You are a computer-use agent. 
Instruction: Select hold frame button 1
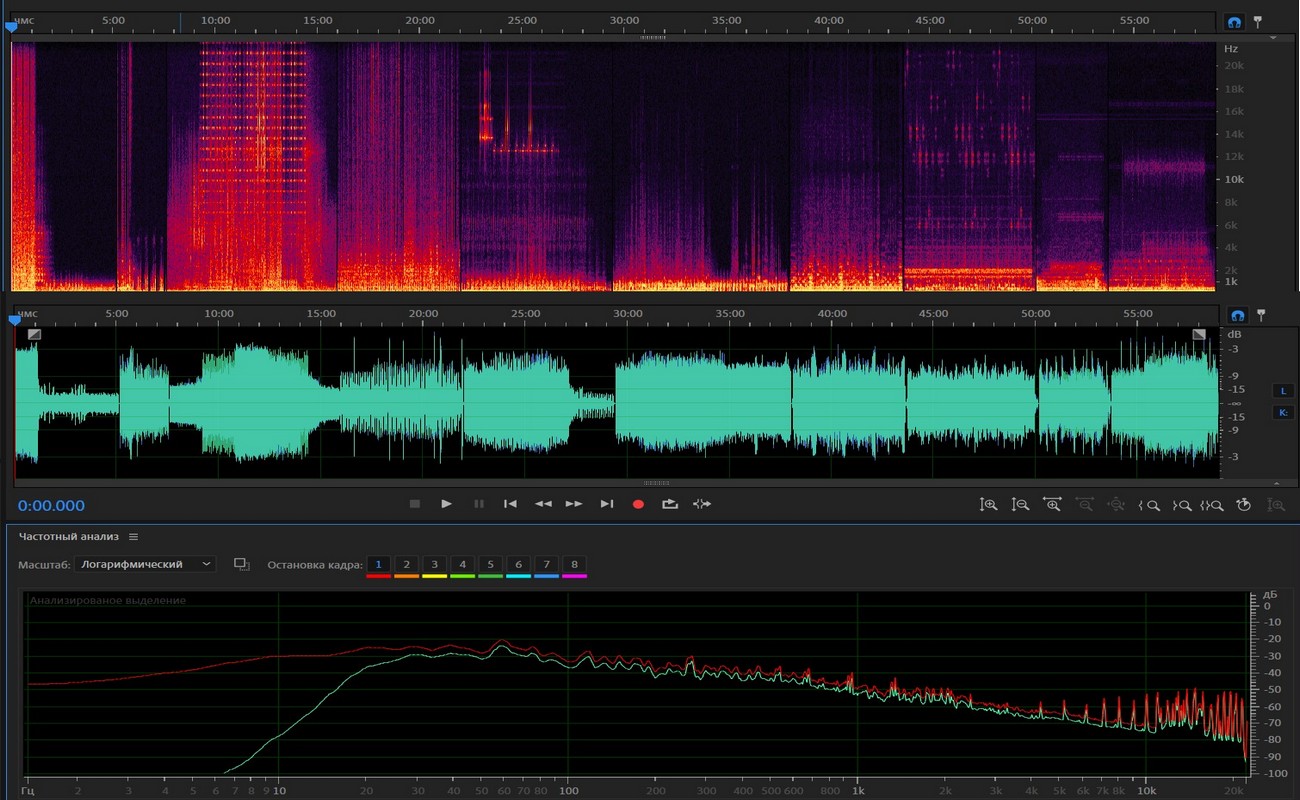[378, 565]
